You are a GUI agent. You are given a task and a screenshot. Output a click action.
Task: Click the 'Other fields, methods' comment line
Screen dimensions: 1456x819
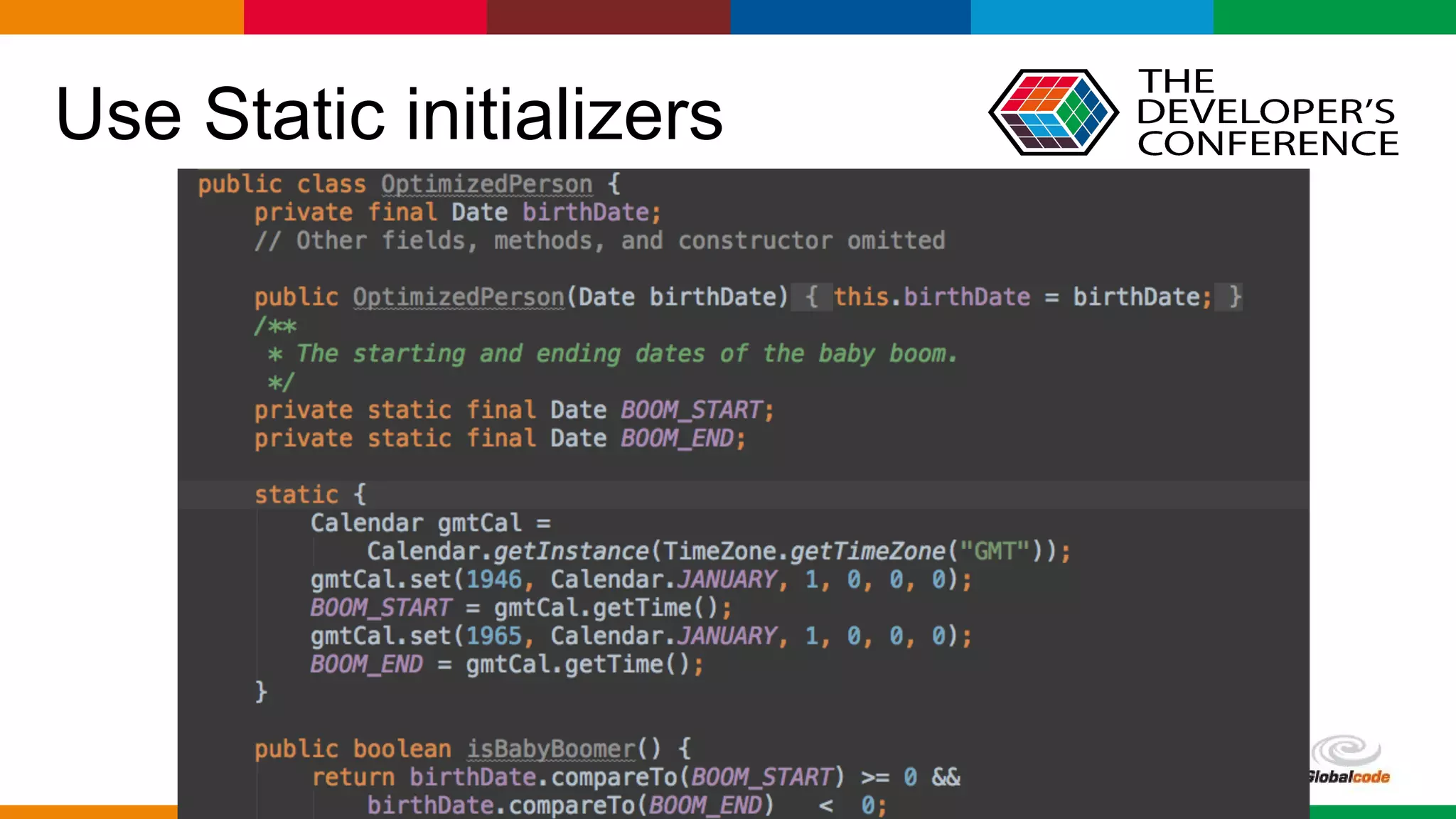[600, 240]
